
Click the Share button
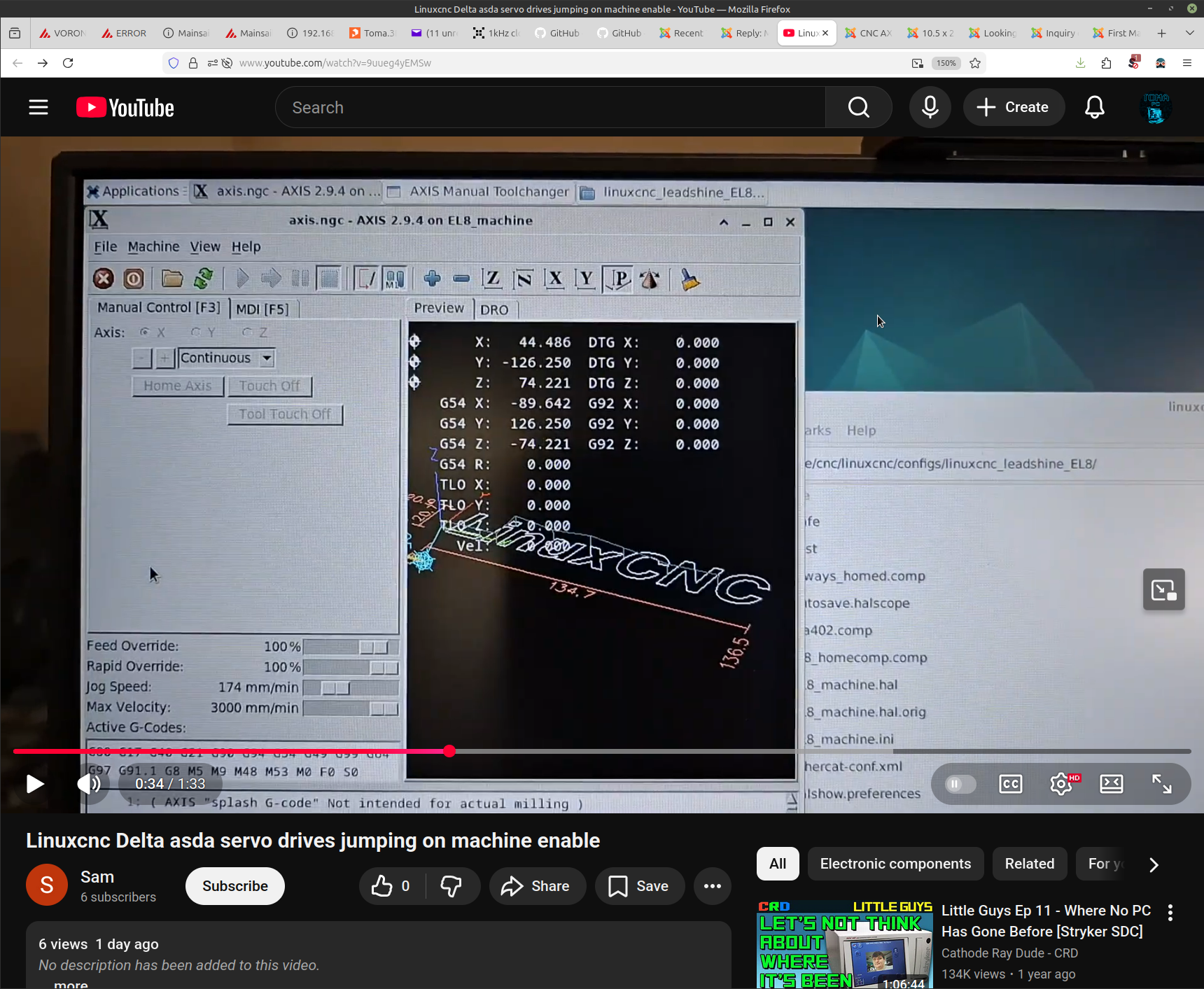click(536, 886)
